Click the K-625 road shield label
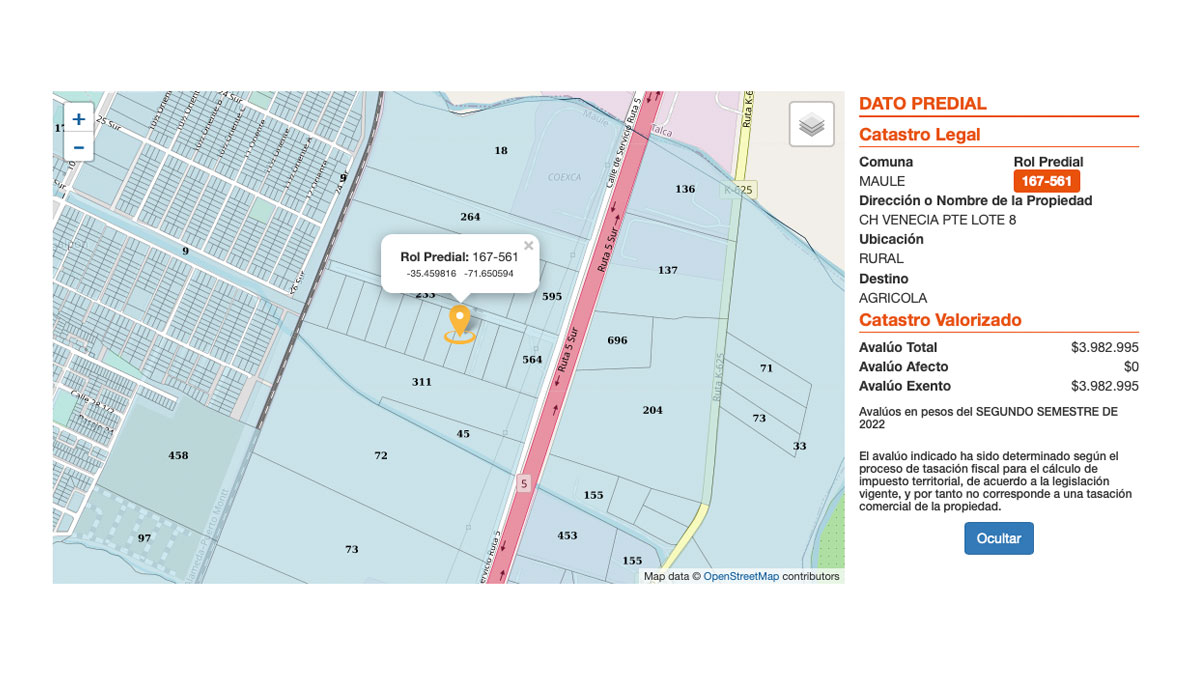 [x=740, y=189]
